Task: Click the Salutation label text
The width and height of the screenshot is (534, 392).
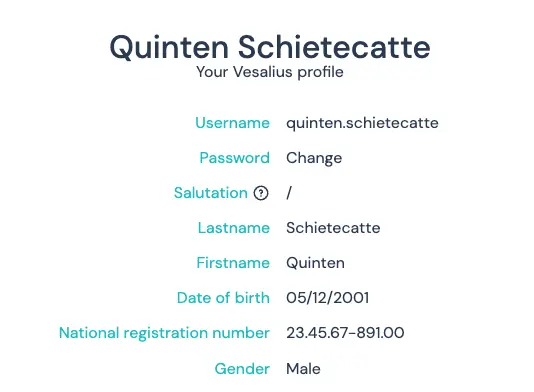Action: tap(211, 193)
